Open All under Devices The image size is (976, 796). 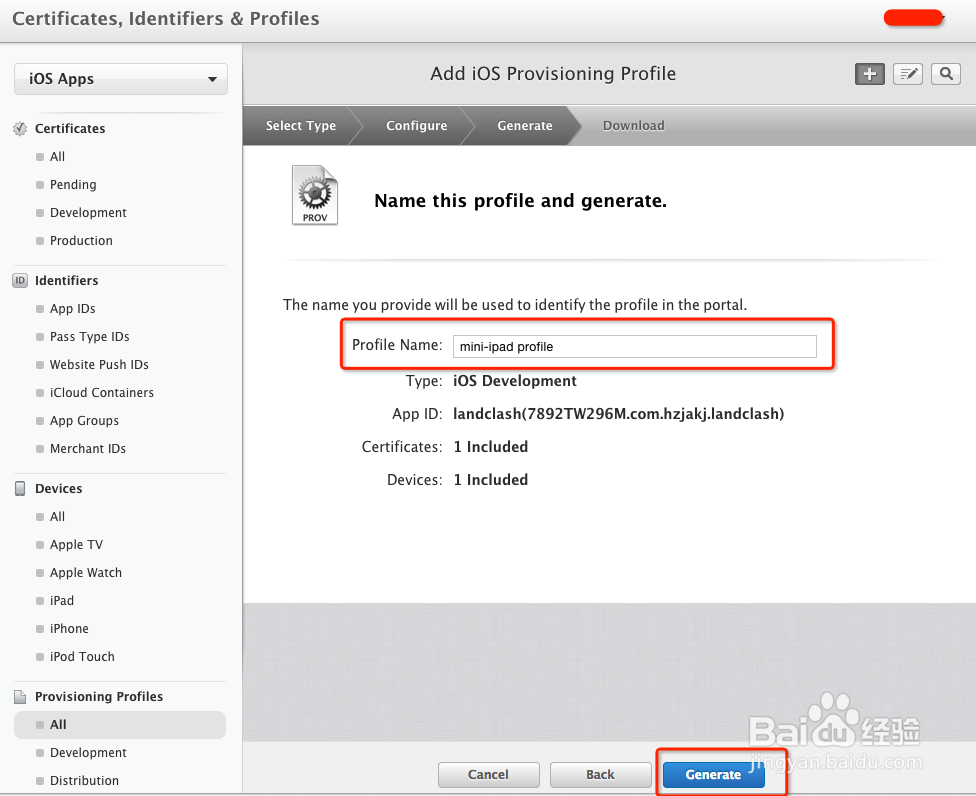click(57, 517)
